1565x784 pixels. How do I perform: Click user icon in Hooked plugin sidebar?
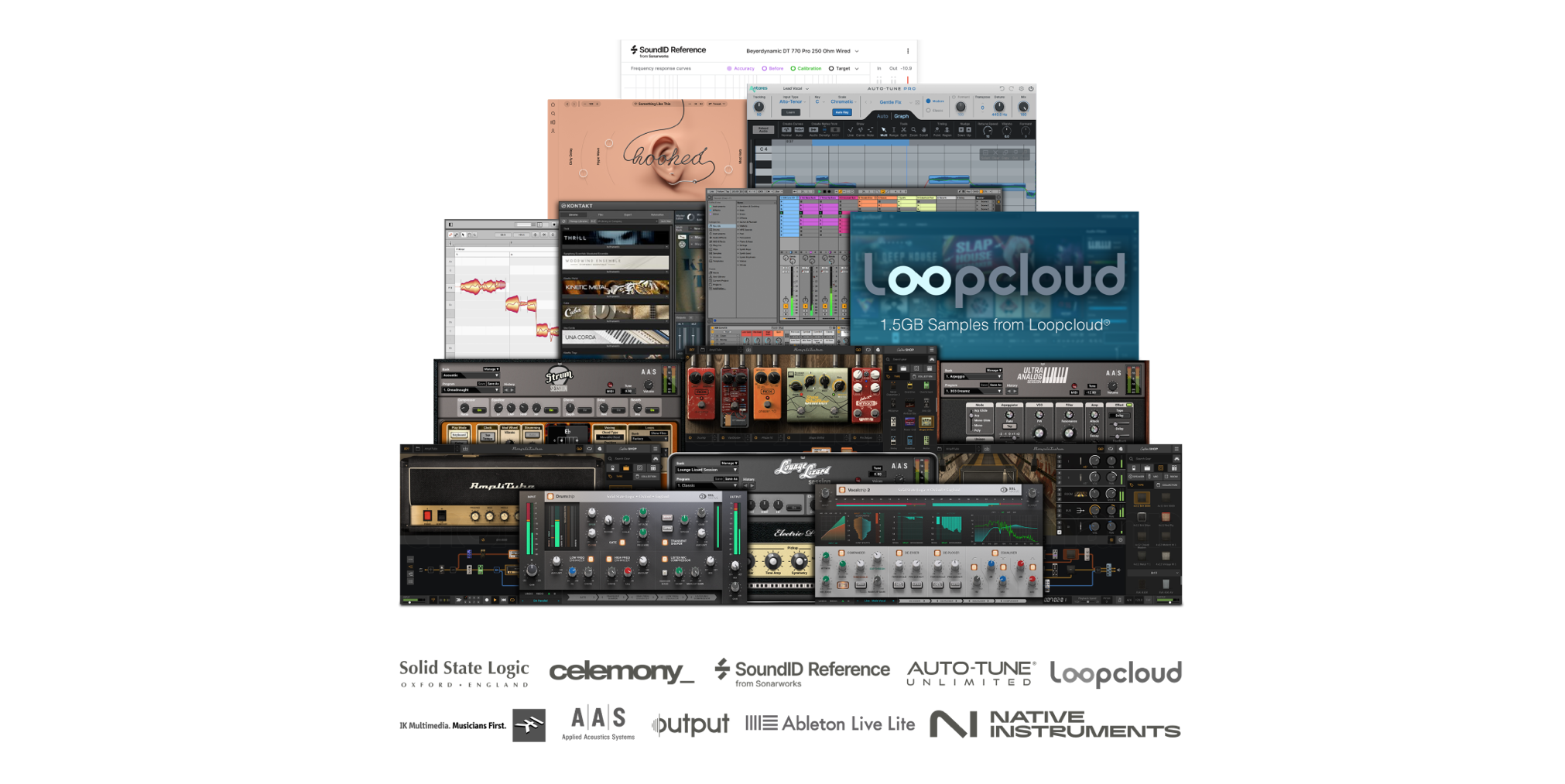tap(553, 131)
